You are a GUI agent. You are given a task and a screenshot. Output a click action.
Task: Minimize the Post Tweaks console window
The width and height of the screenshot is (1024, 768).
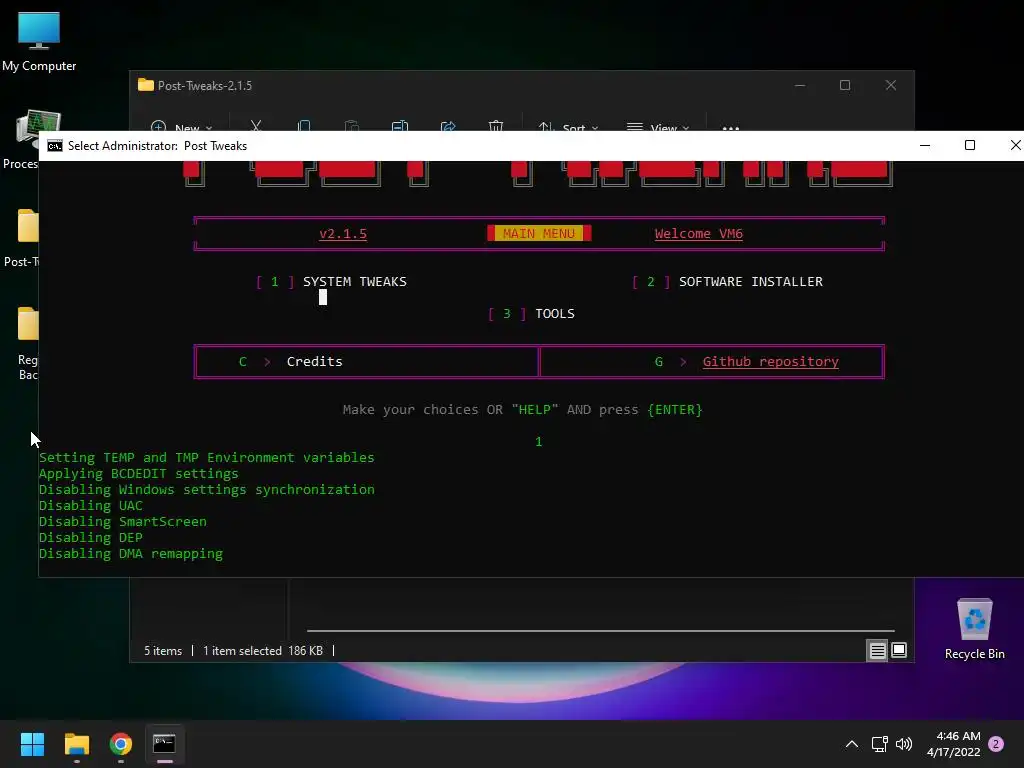pos(925,145)
